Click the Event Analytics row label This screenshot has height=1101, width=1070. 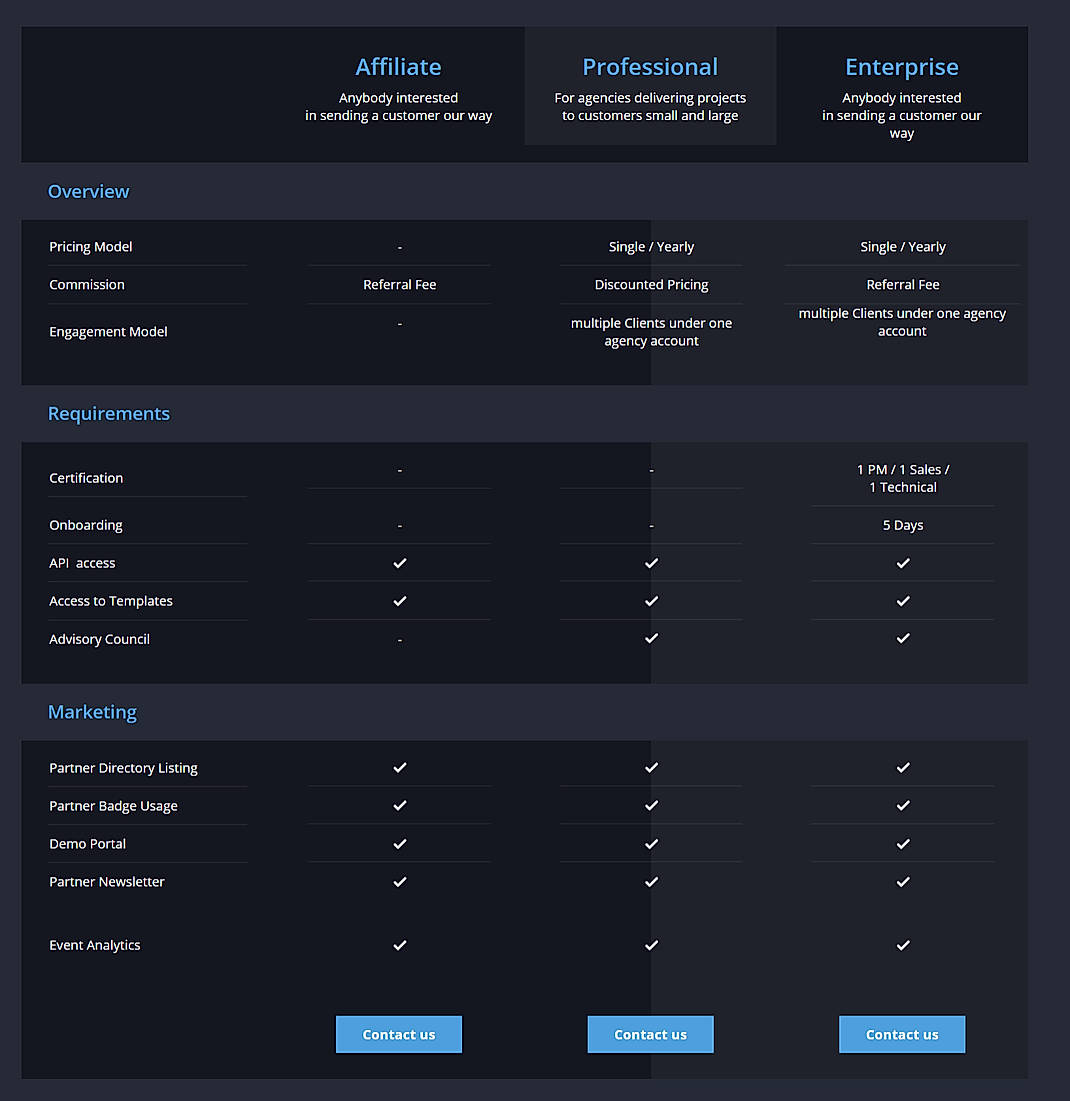[95, 945]
